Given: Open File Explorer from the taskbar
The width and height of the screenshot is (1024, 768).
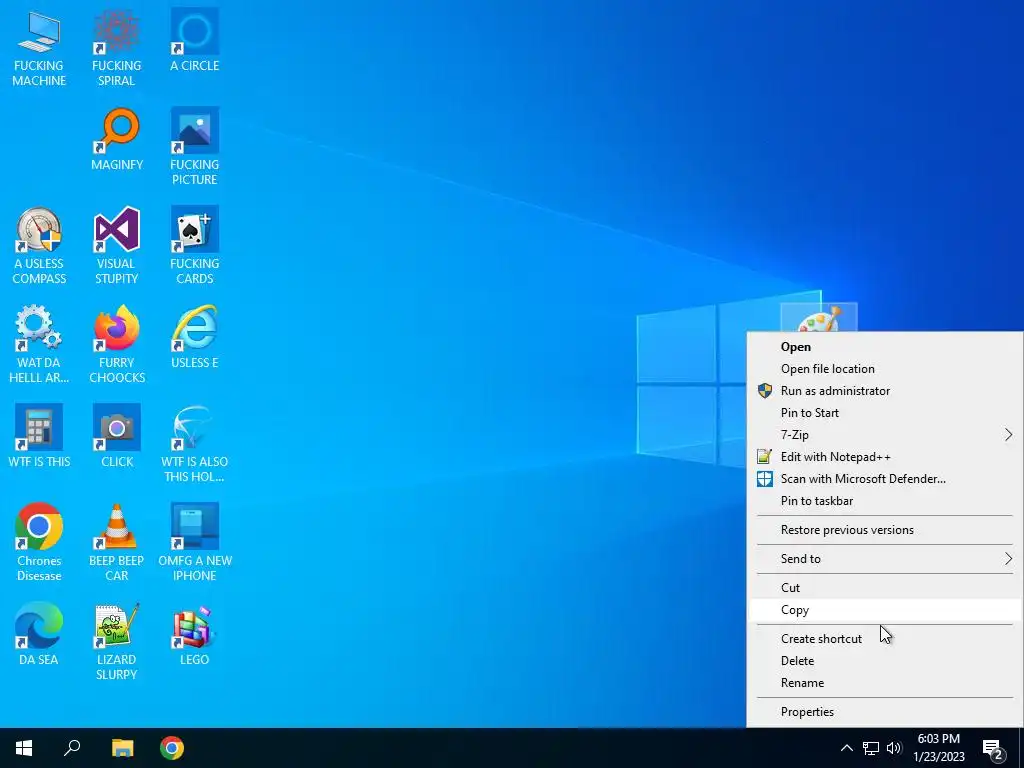Looking at the screenshot, I should click(122, 748).
